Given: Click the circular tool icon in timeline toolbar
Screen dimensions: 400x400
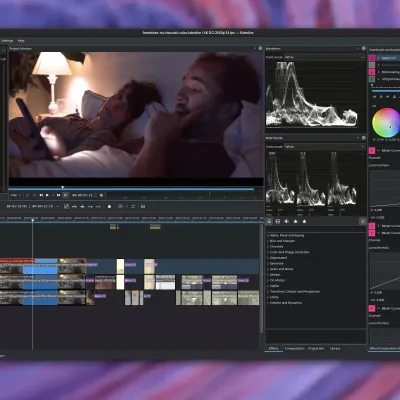Looking at the screenshot, I should click(120, 207).
